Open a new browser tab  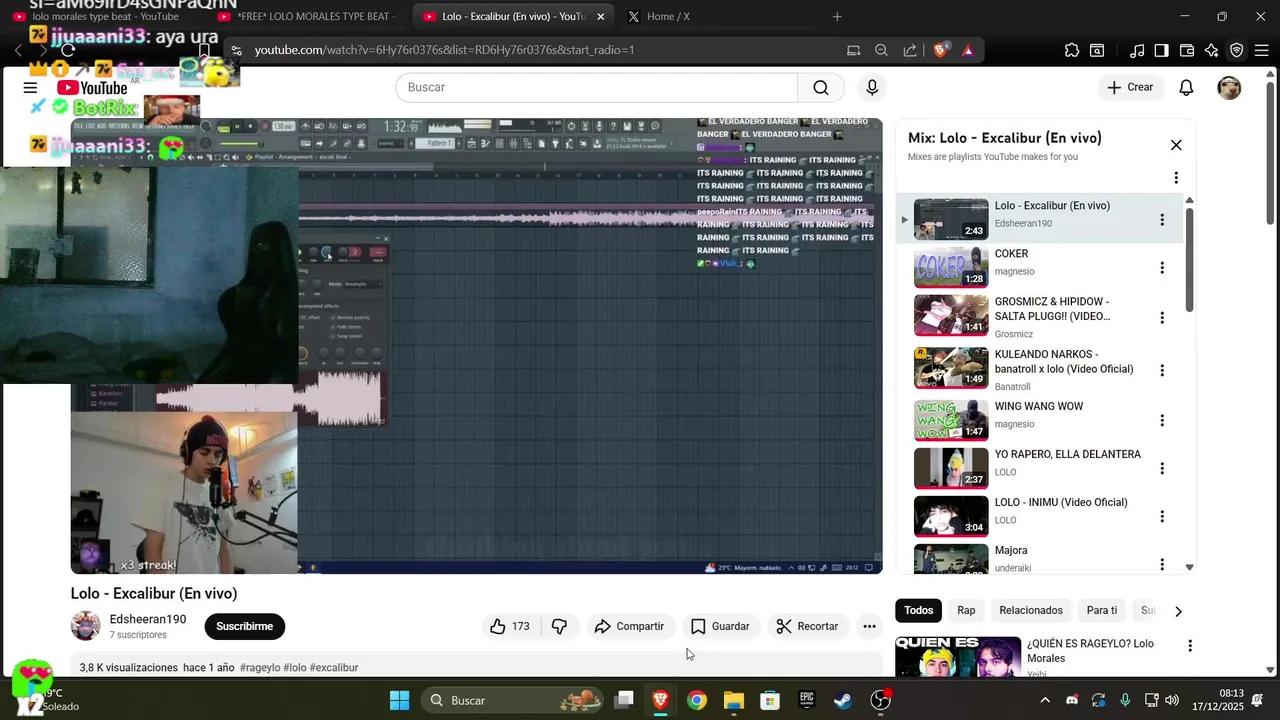pyautogui.click(x=837, y=16)
